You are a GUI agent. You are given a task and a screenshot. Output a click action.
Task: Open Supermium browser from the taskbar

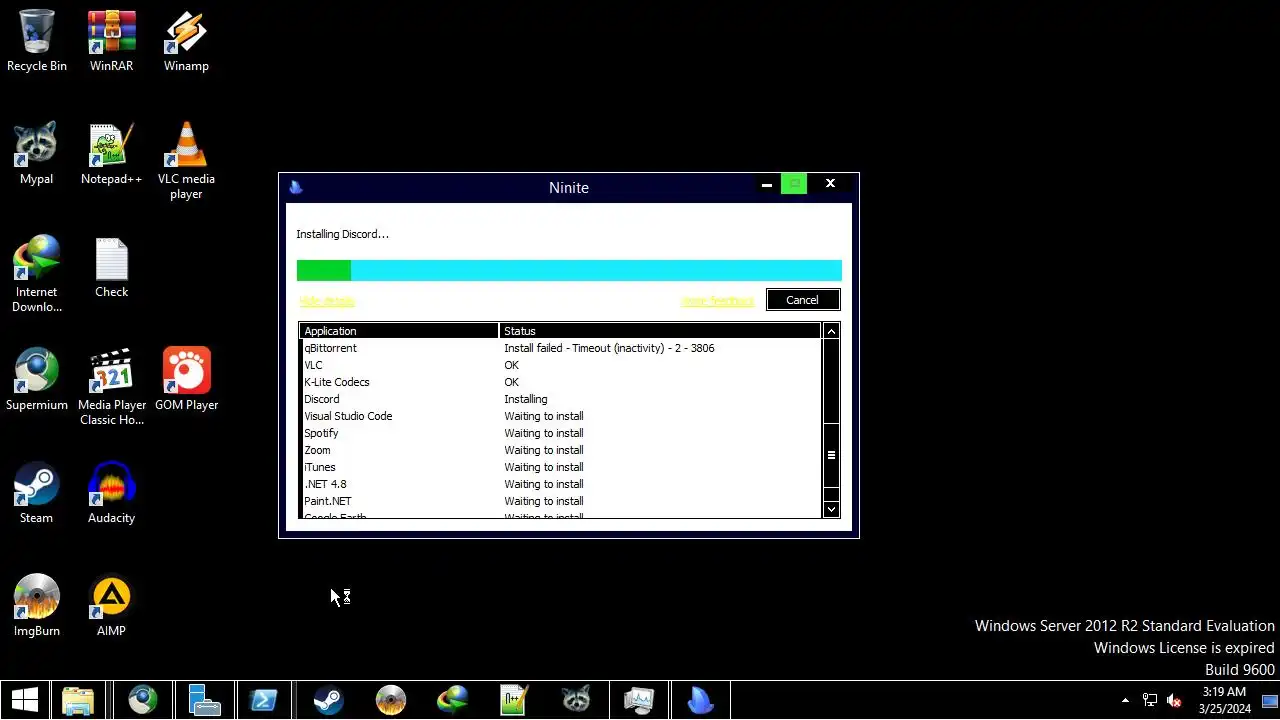click(x=142, y=700)
